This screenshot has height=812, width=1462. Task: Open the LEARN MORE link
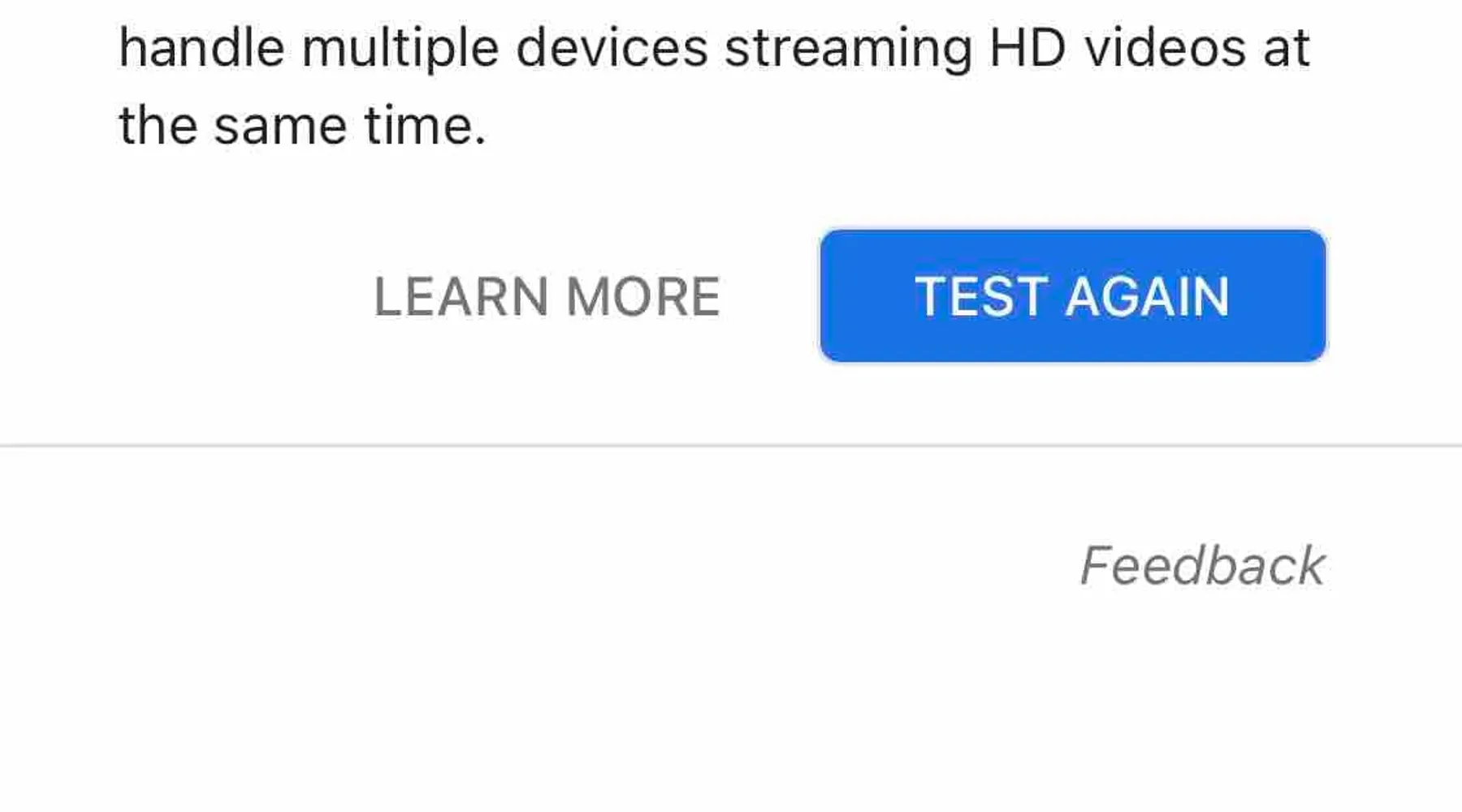coord(547,296)
